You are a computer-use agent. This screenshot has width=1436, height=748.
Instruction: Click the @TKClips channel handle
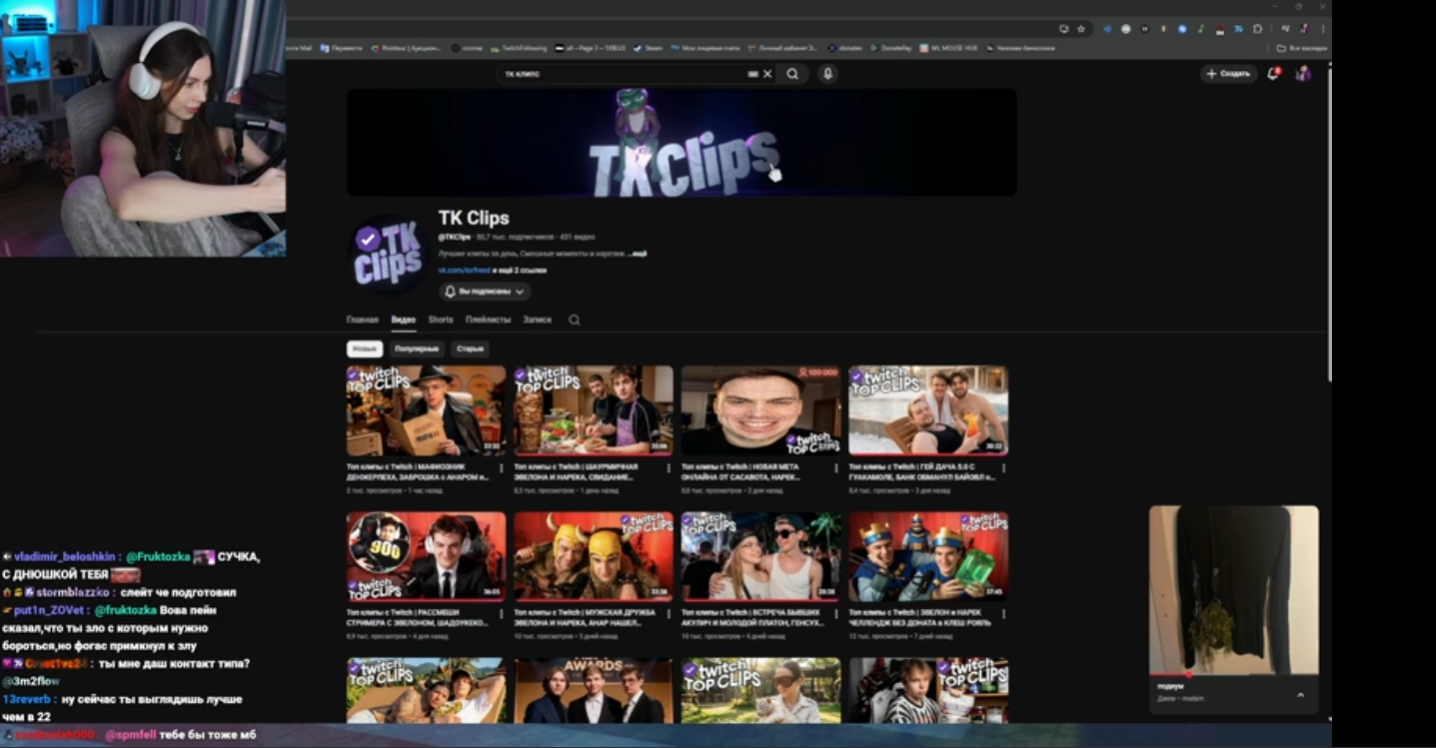point(455,237)
